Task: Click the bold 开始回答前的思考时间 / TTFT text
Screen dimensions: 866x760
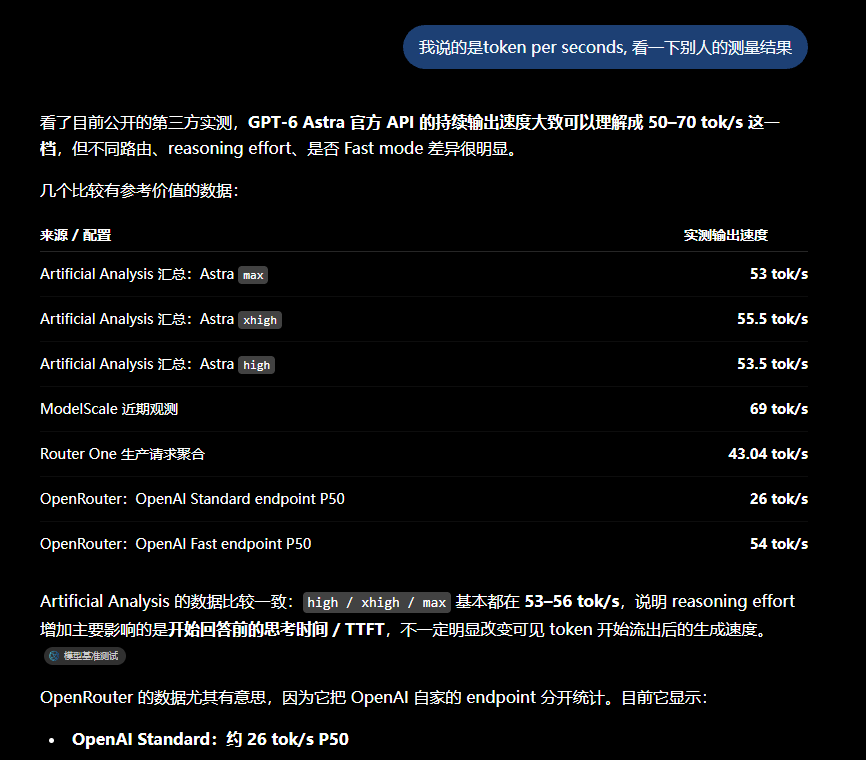Action: coord(276,630)
